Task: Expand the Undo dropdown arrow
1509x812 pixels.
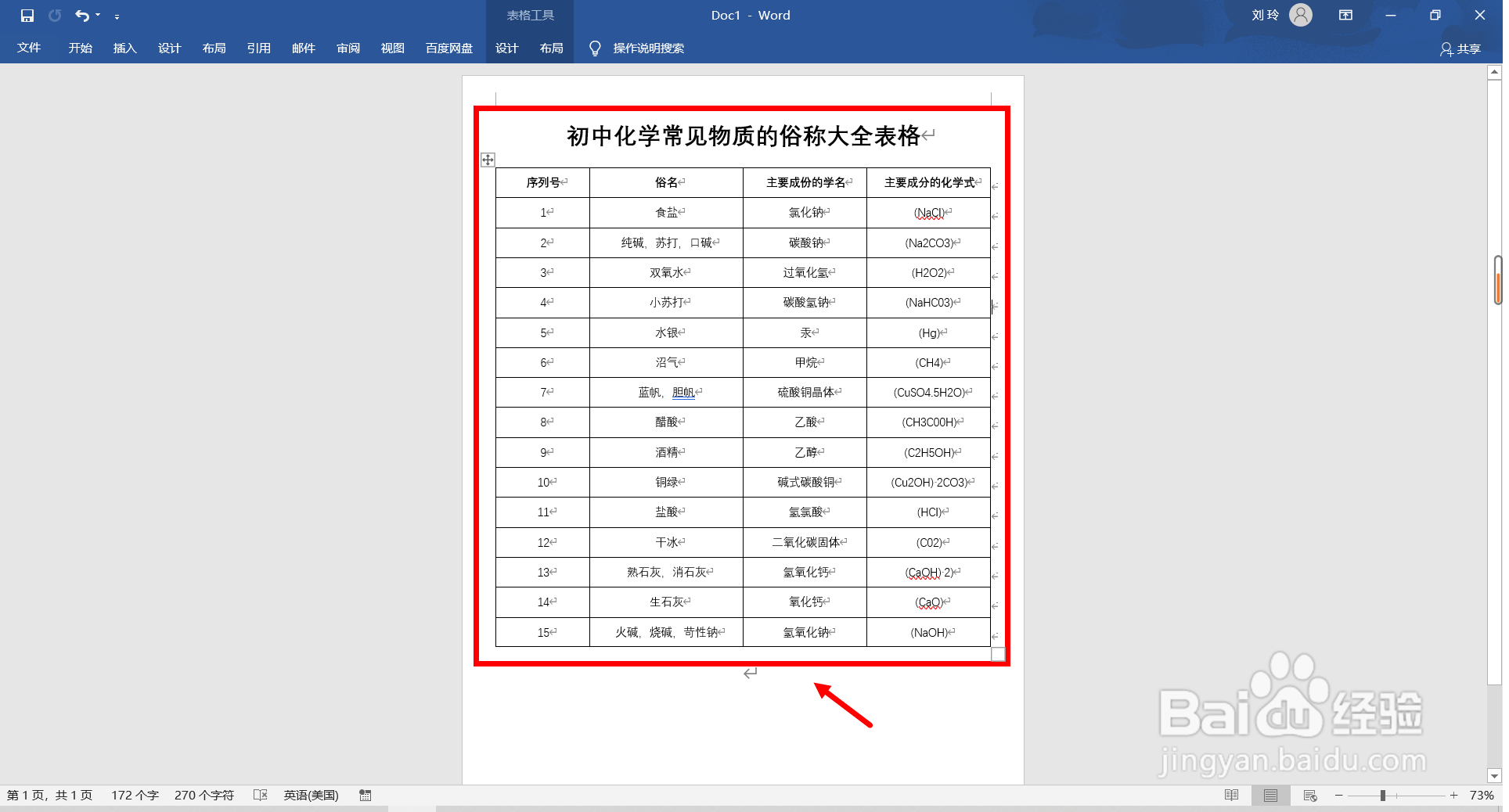Action: tap(97, 15)
